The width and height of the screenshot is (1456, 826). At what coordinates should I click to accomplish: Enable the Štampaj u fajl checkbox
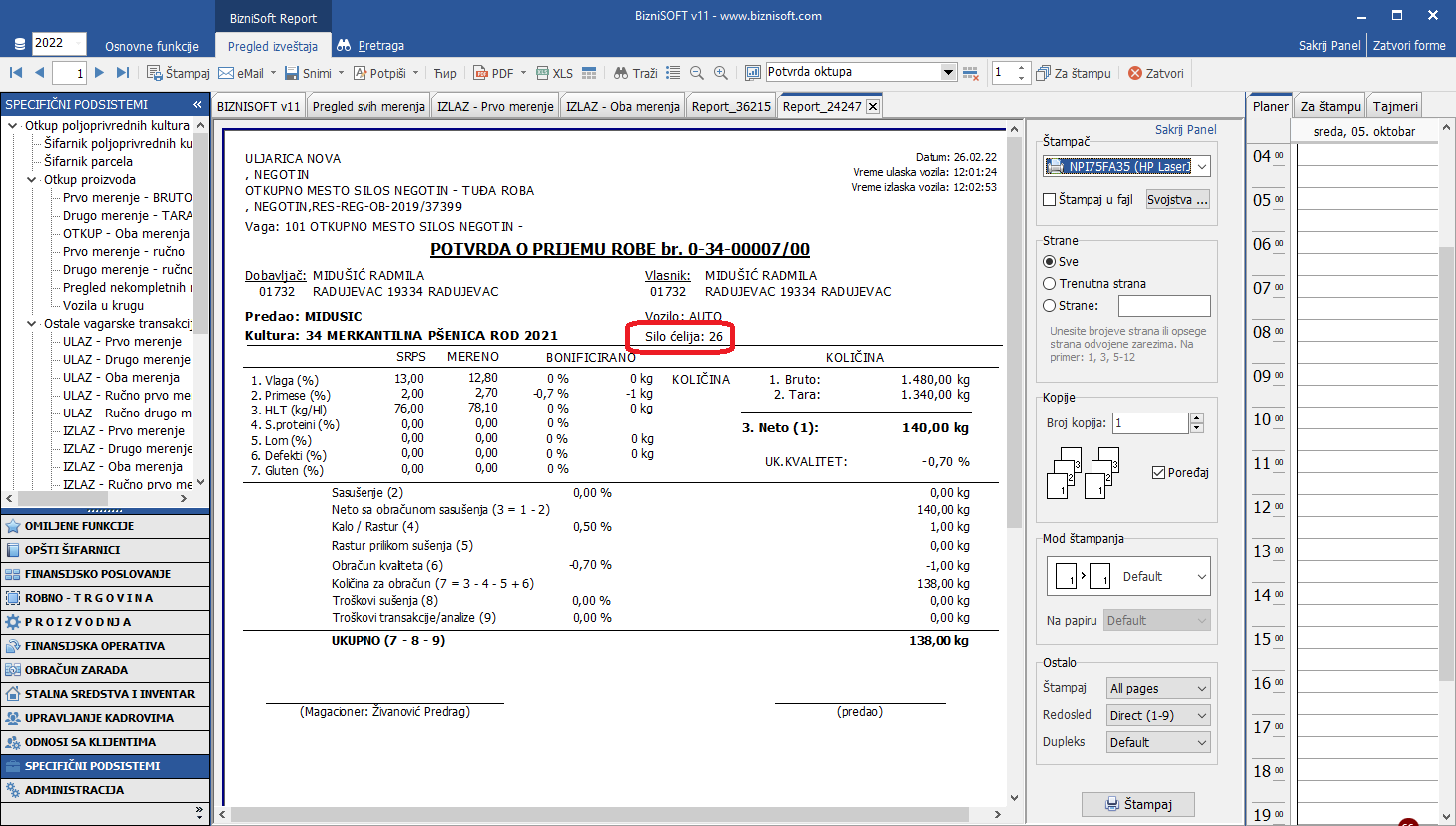tap(1050, 200)
